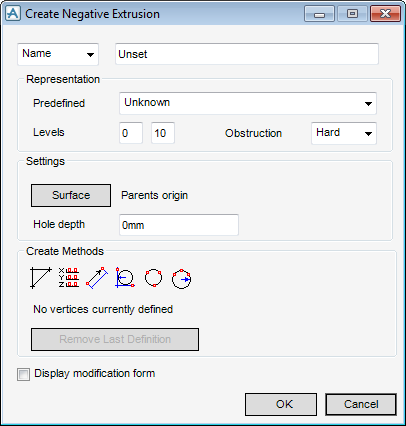Click the Hole depth input field
This screenshot has width=406, height=426.
[x=179, y=225]
